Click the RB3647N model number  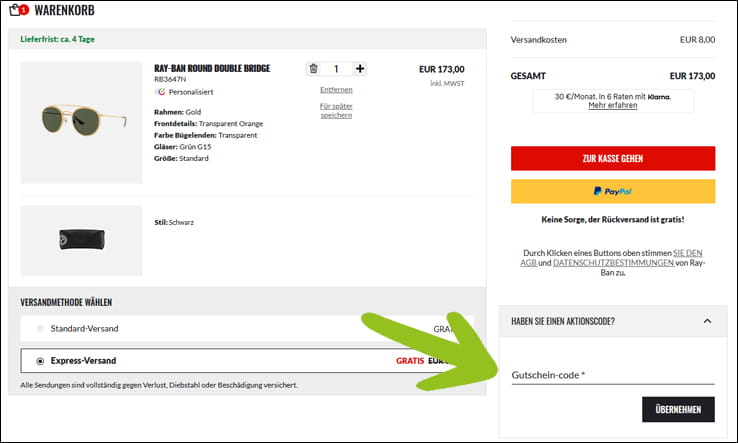(x=170, y=79)
